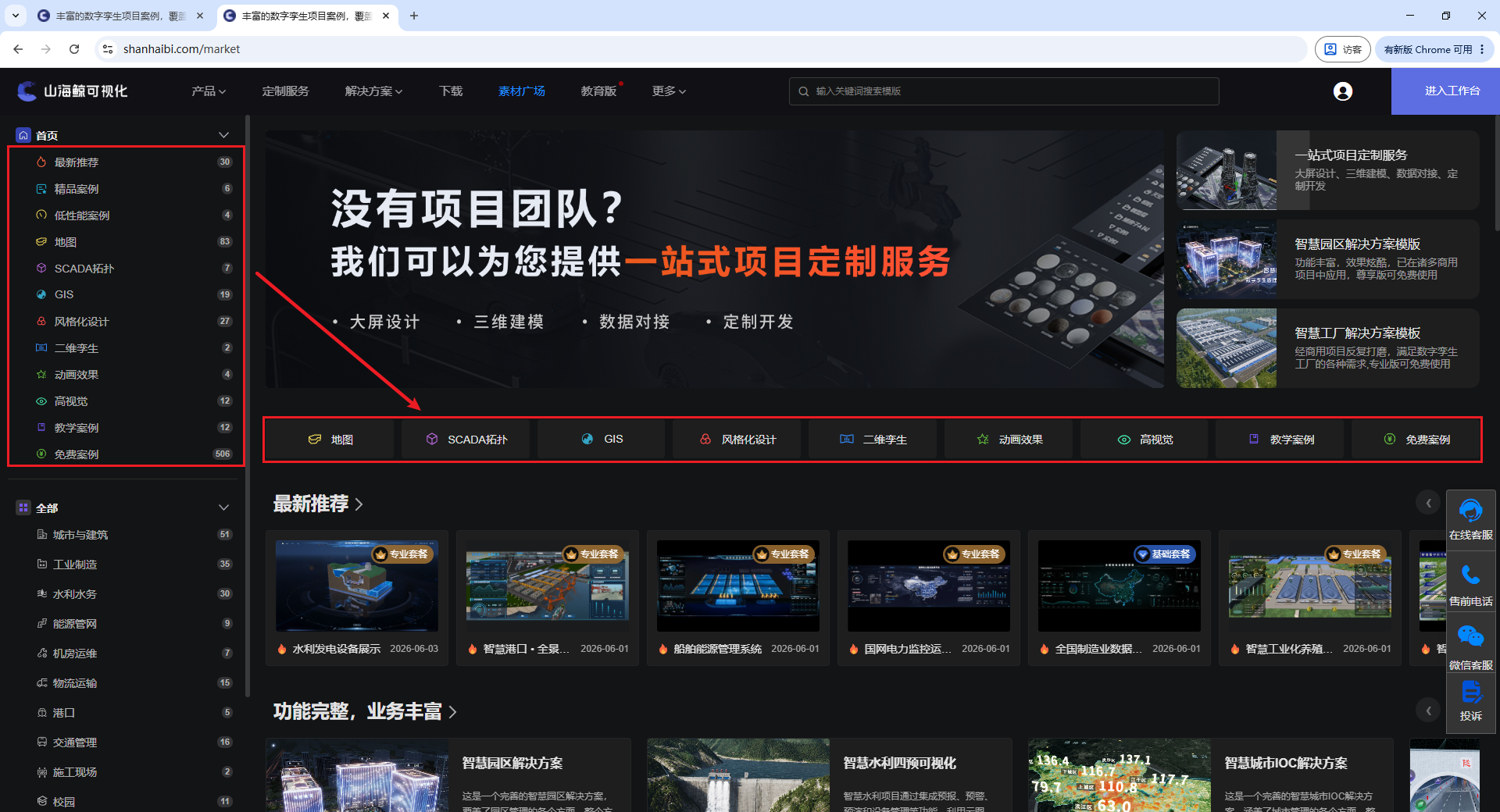Screen dimensions: 1500x812
Task: Click the browser address bar URL
Action: point(181,49)
